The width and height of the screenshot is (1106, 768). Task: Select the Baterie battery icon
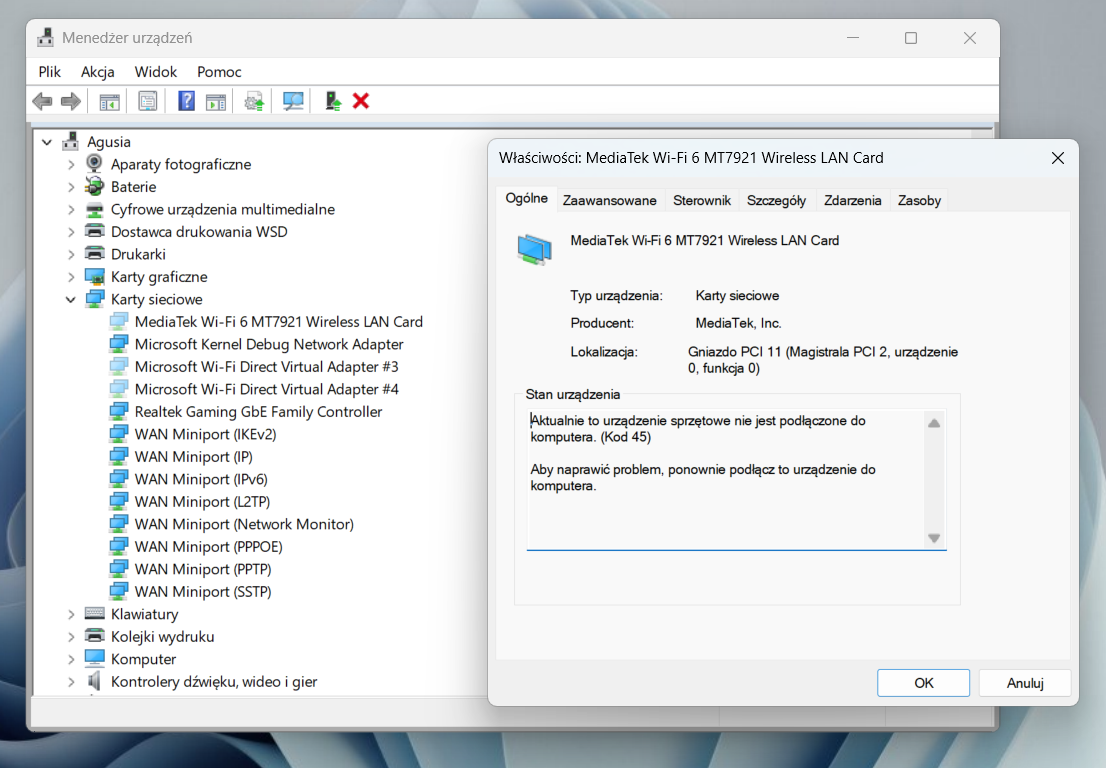pyautogui.click(x=95, y=187)
